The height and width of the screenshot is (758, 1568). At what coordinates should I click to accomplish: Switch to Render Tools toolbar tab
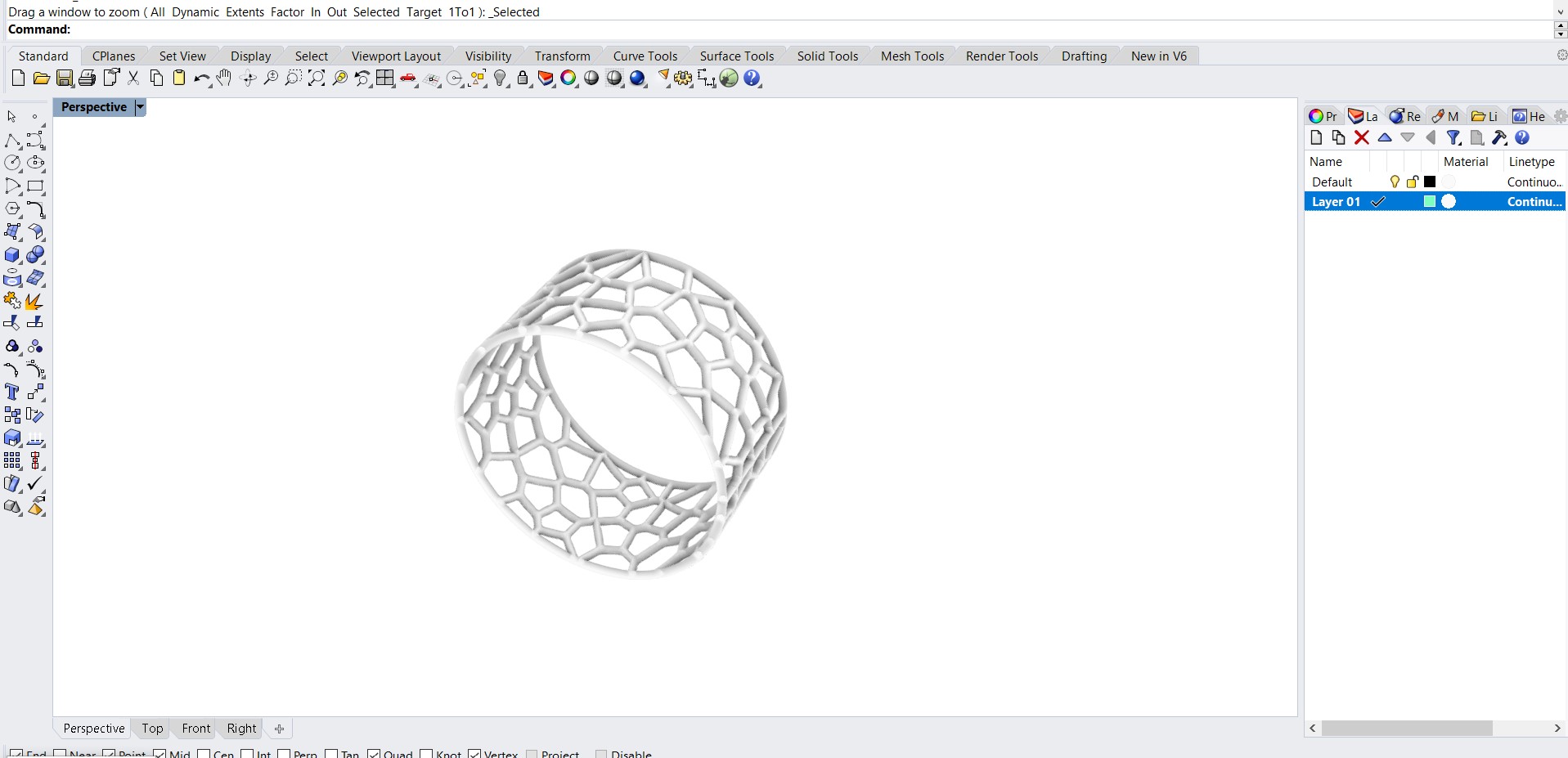[x=1001, y=56]
